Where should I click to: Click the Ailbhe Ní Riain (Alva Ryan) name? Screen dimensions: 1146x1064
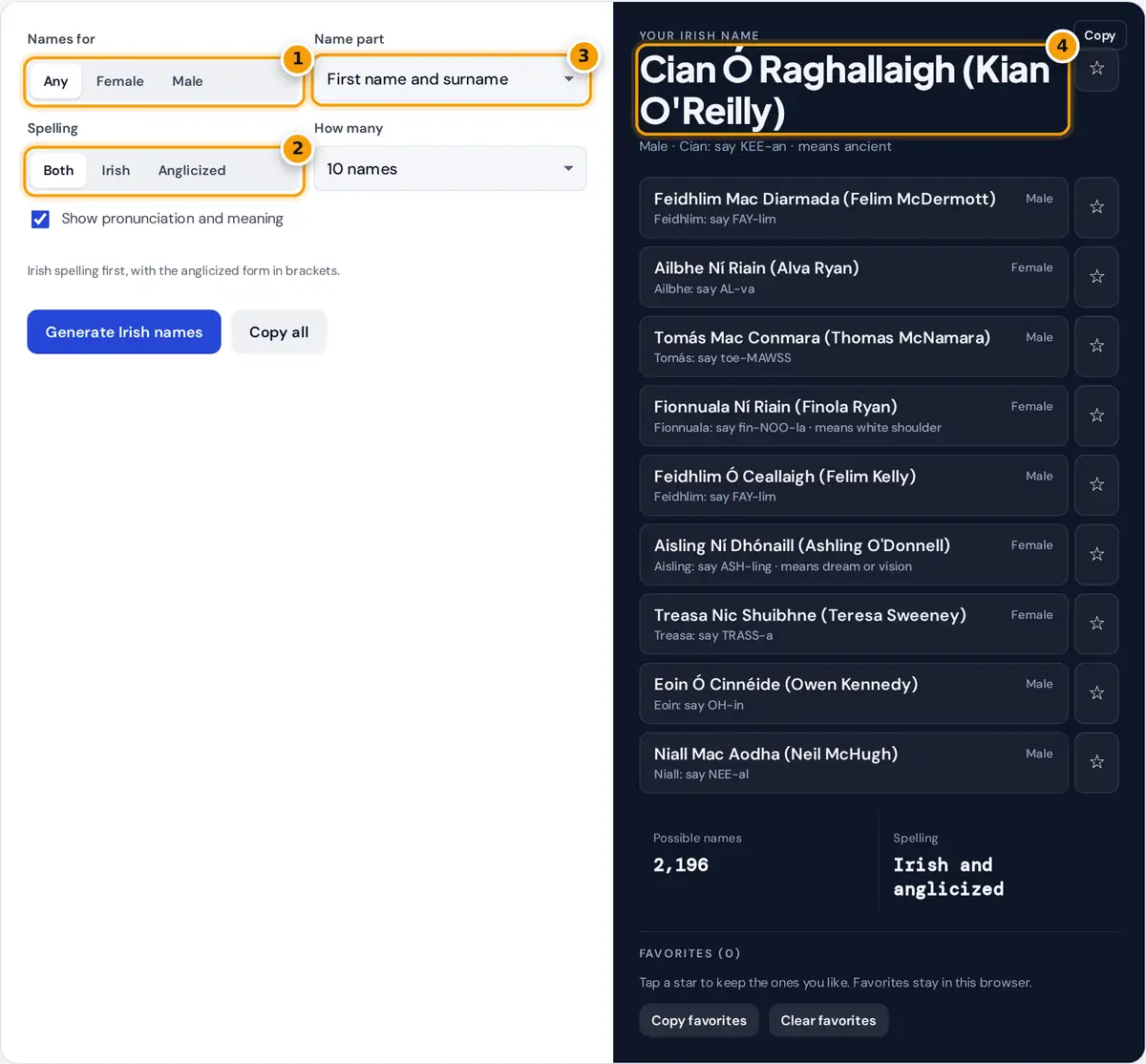pos(756,268)
